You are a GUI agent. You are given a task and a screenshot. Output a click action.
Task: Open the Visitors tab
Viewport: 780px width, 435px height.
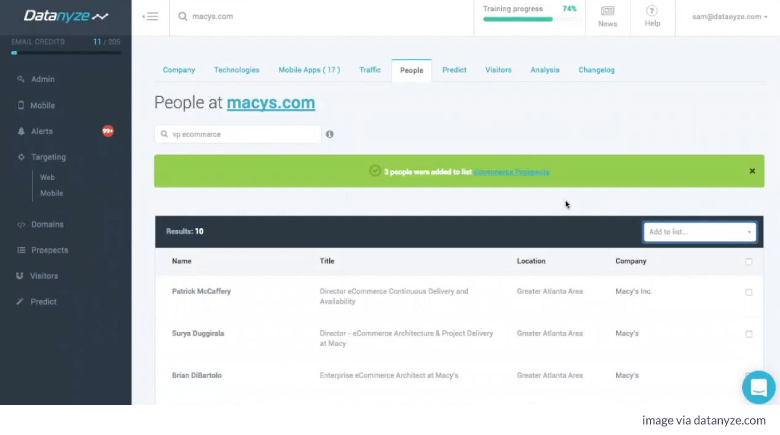click(498, 70)
